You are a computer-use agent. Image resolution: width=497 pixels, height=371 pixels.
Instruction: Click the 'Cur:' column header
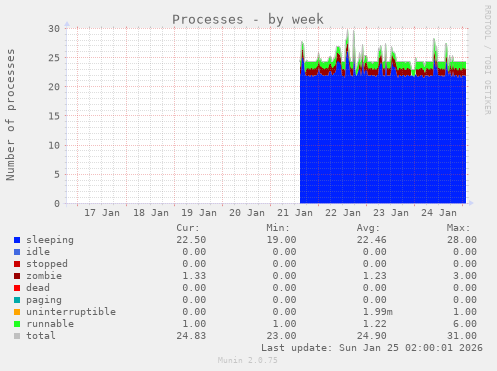pos(188,228)
